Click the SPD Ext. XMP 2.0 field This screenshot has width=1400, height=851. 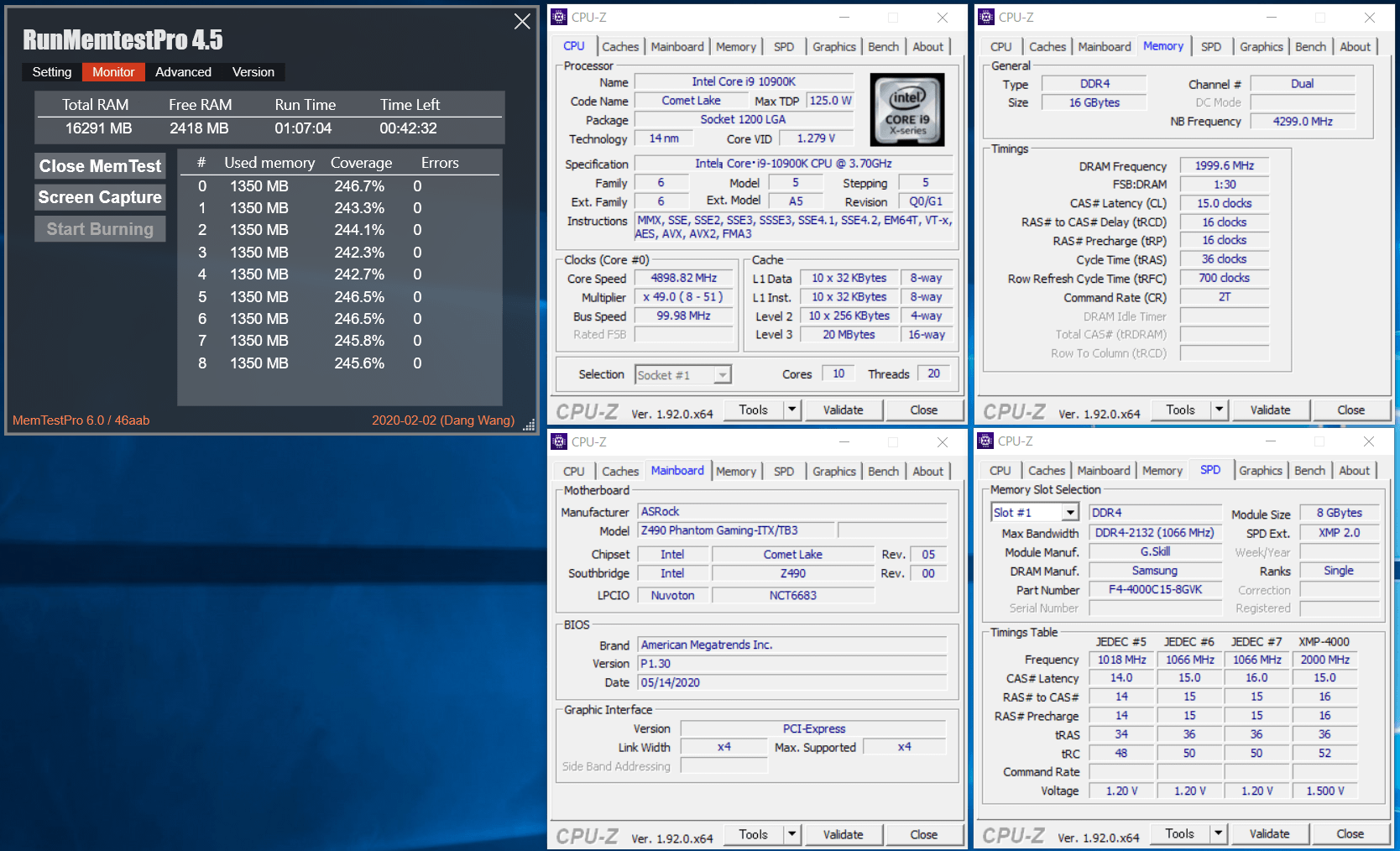pyautogui.click(x=1339, y=533)
